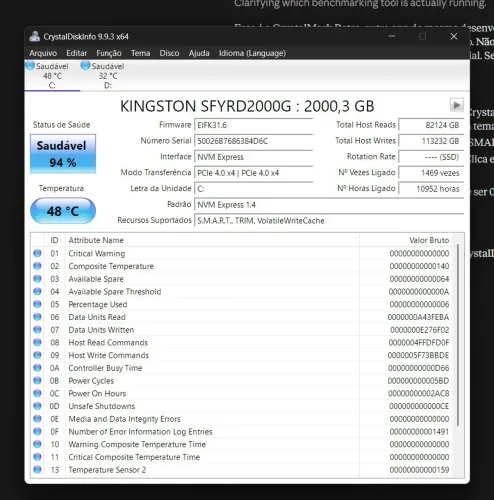Click status dot beside Media and Data Integrity Errors

click(x=37, y=419)
